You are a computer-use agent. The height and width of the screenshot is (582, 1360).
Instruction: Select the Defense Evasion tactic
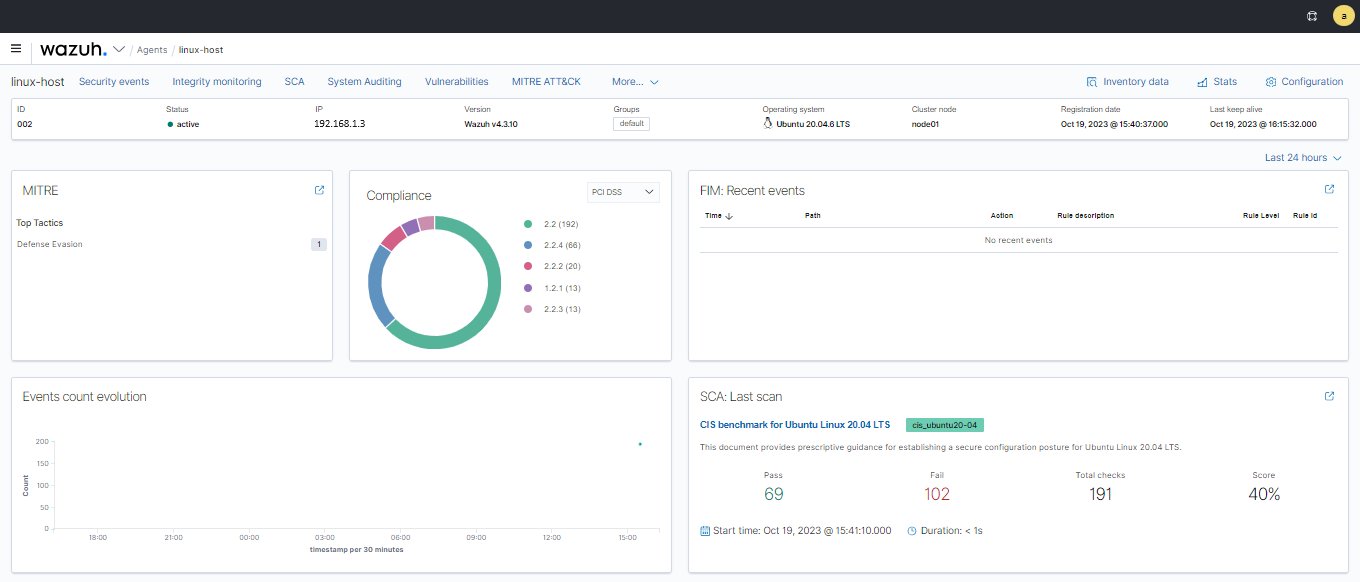[50, 244]
